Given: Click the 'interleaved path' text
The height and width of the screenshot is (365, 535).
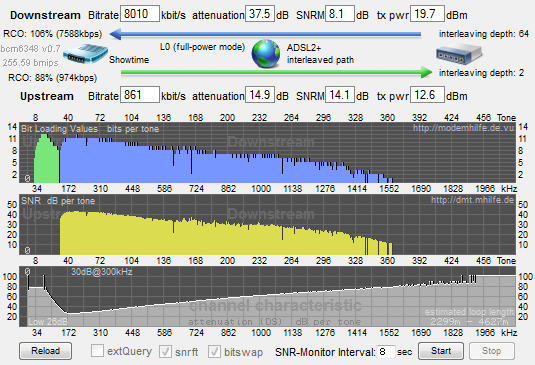Looking at the screenshot, I should click(320, 60).
